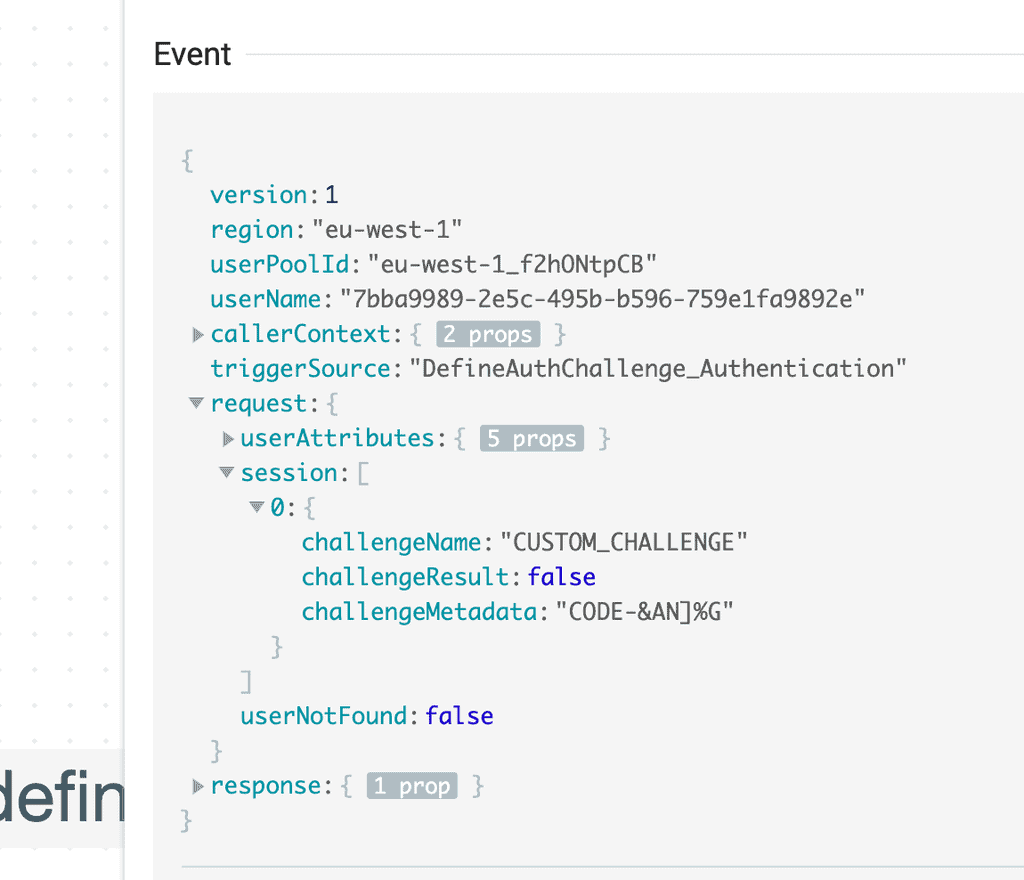Select the userPoolId value string
This screenshot has height=880, width=1024.
511,265
